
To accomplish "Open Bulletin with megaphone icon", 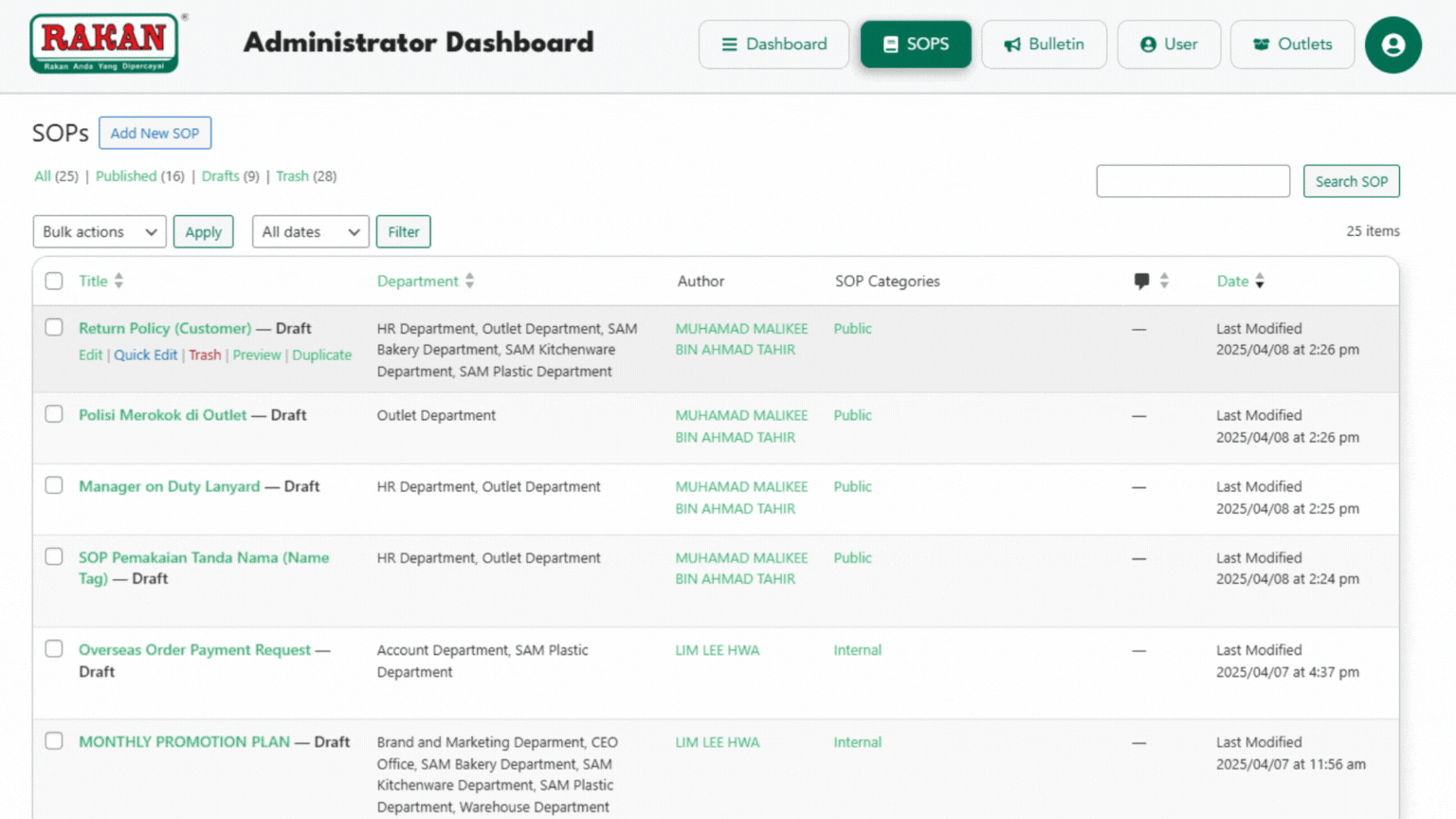I will (1044, 45).
